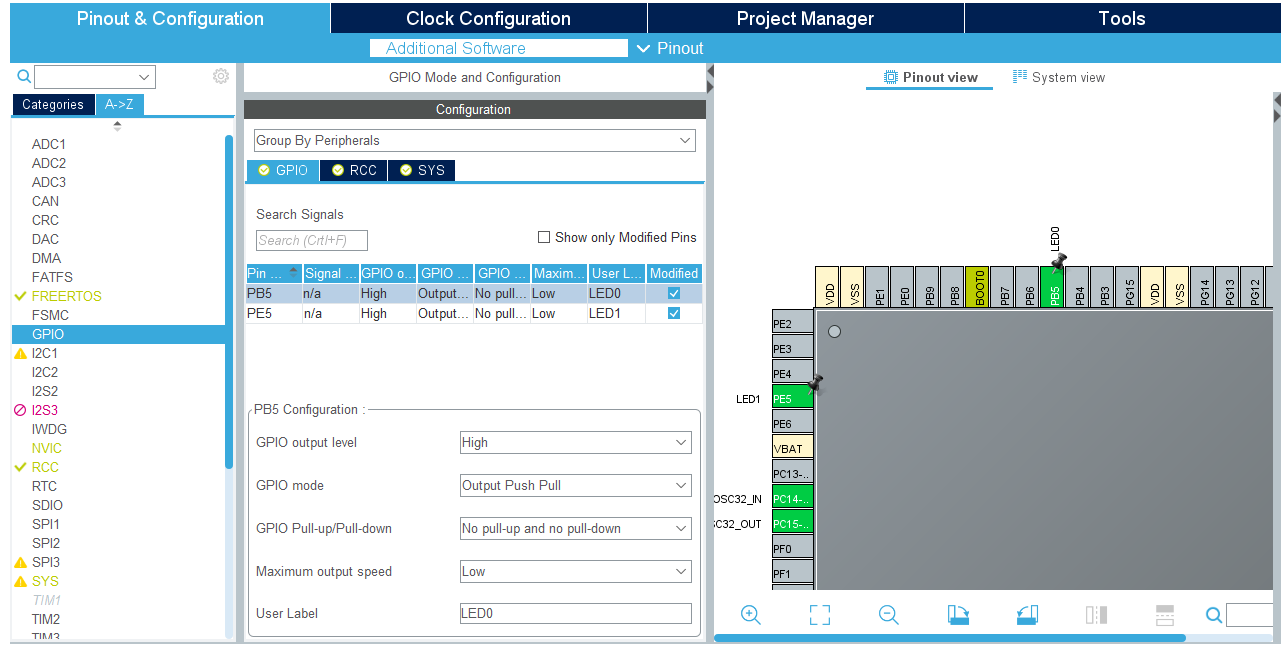Click the PE4 pin on chip
1287x649 pixels.
coord(793,373)
